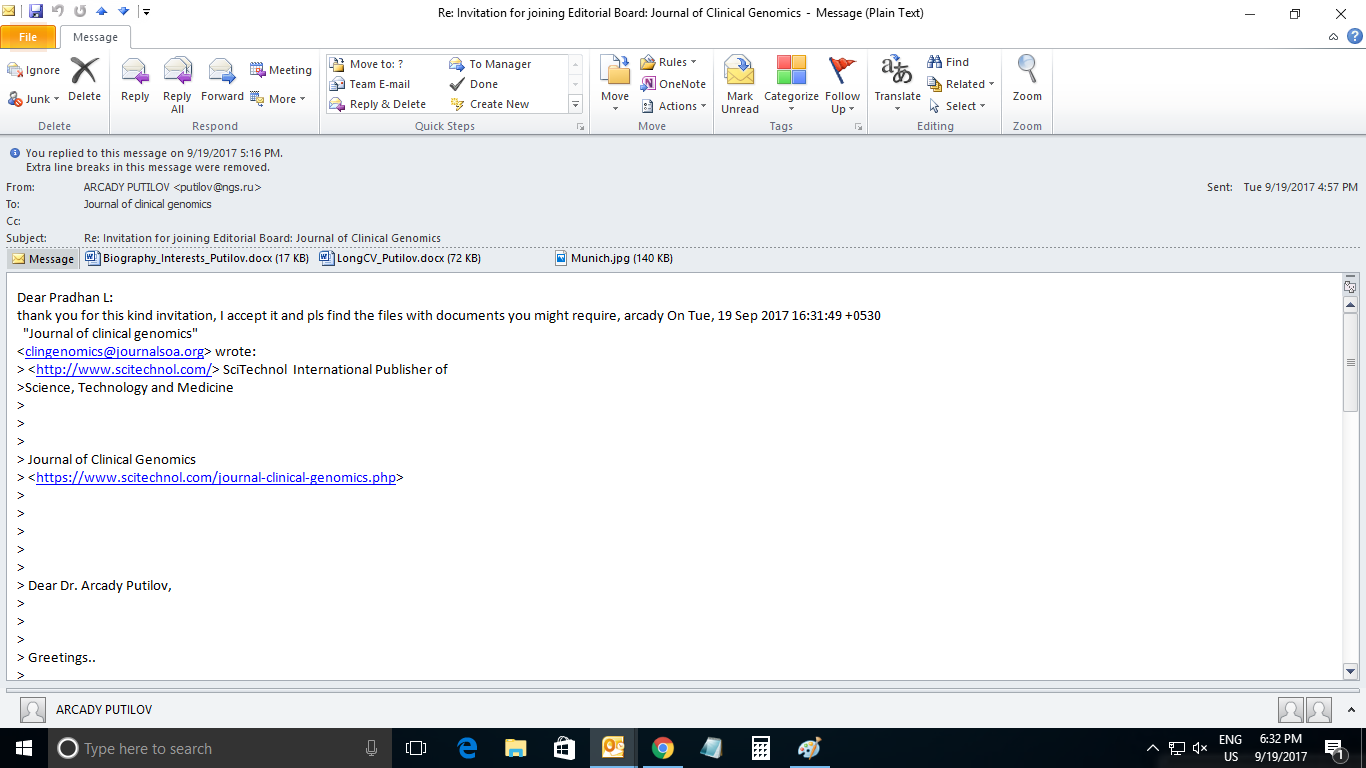Open the journal-clinical-genomics.php link
The width and height of the screenshot is (1366, 768).
coord(216,477)
